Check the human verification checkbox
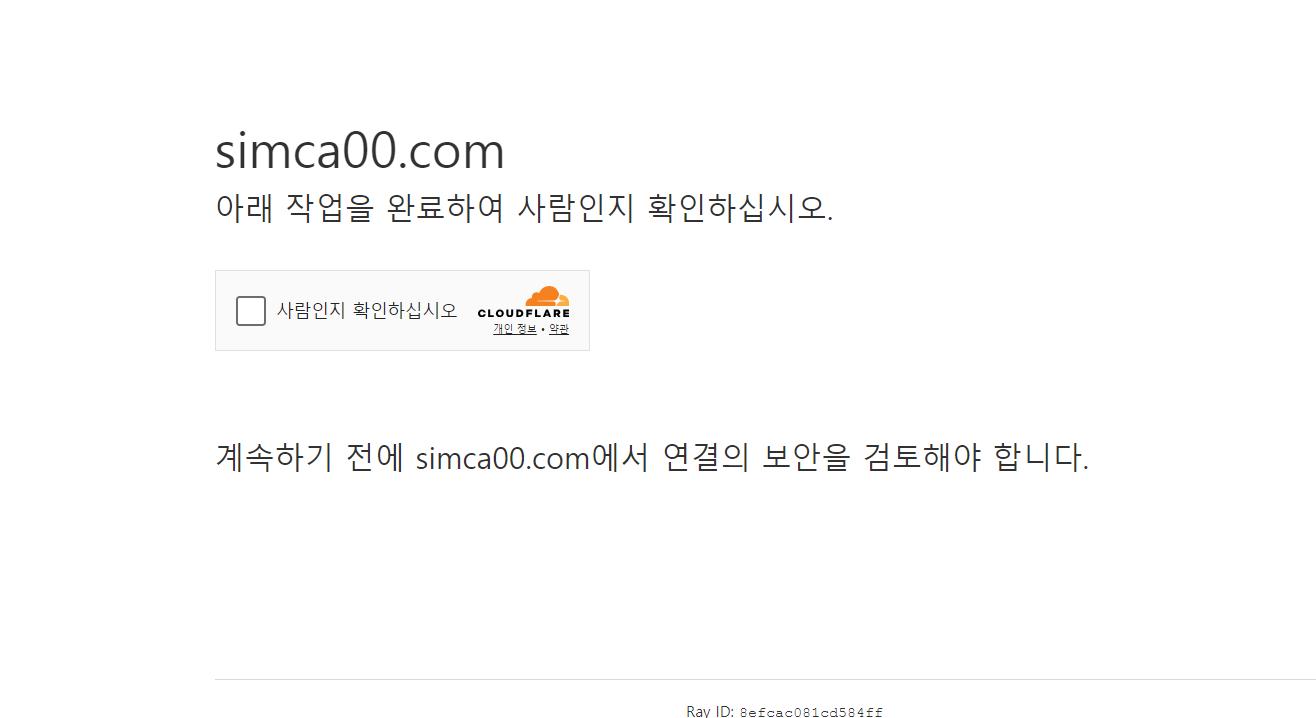The image size is (1316, 718). coord(251,311)
